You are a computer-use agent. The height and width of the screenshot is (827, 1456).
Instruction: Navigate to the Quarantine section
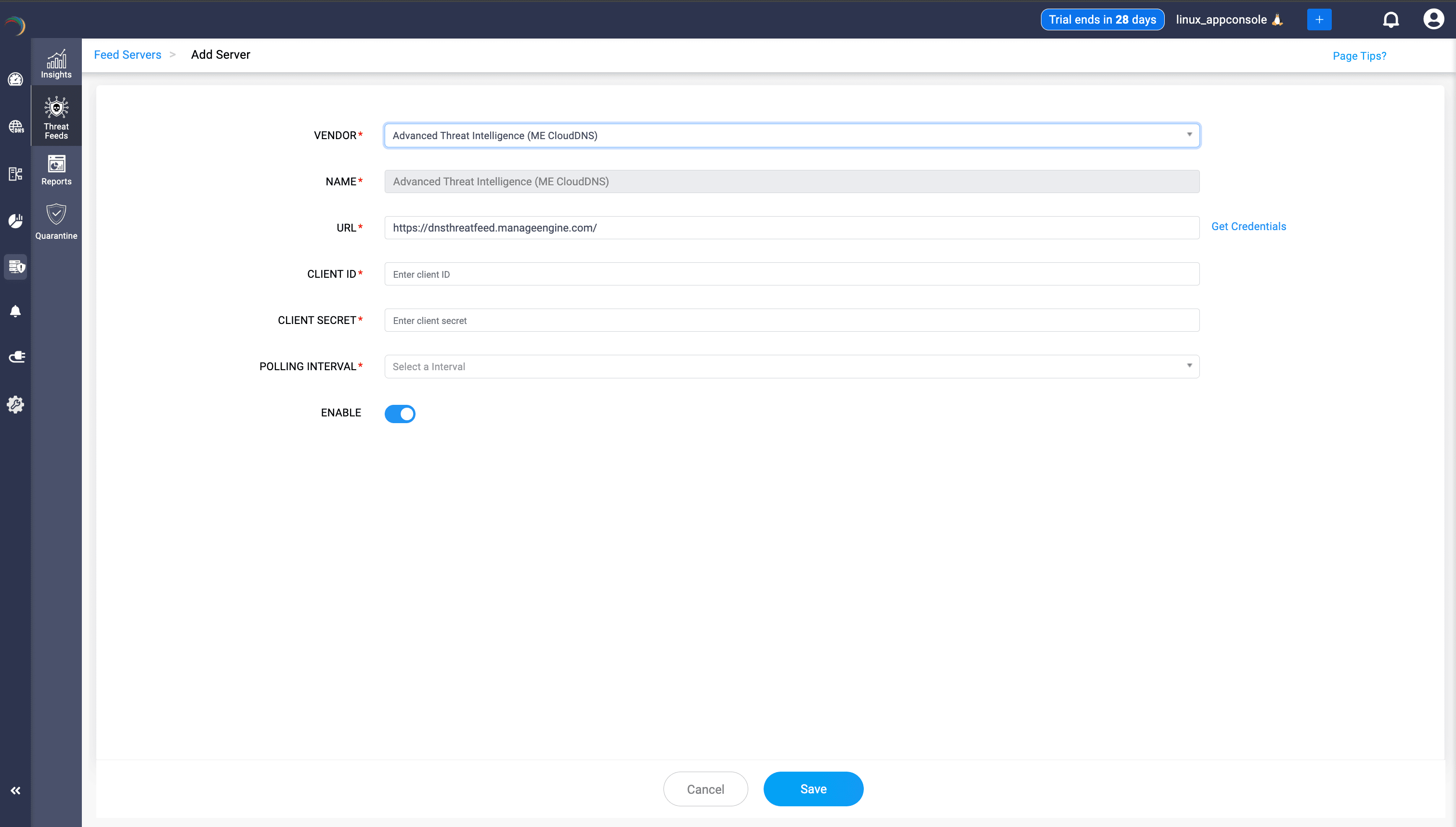click(56, 221)
